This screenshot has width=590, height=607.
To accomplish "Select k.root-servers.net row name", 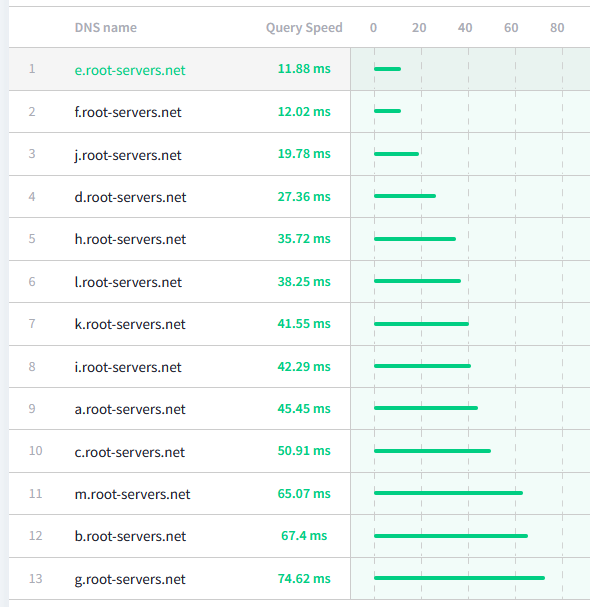I will point(130,324).
